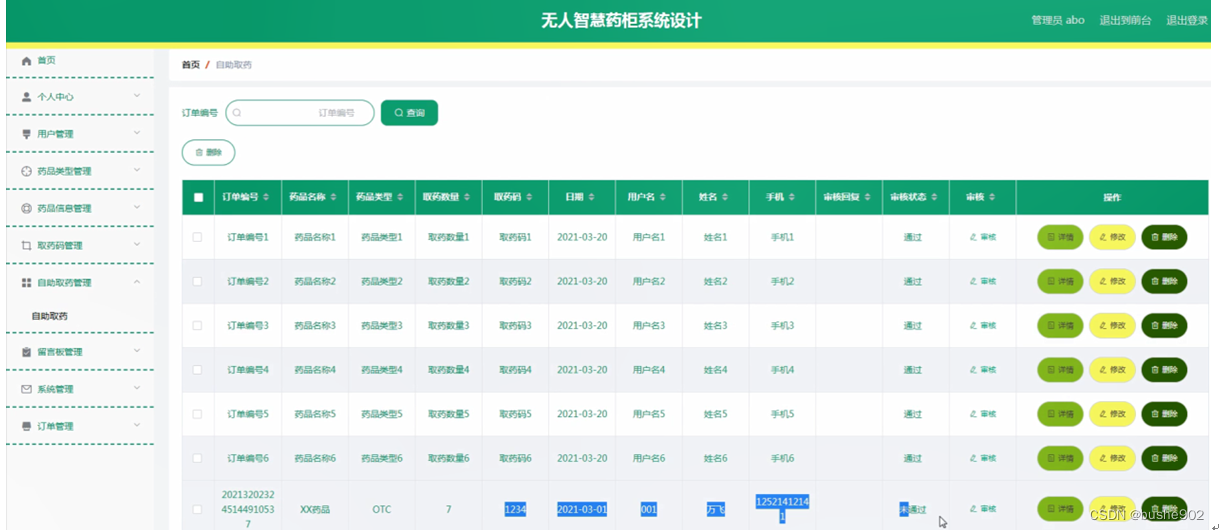Click the 审核 link in 订单编号4 row
The image size is (1219, 530).
(x=983, y=370)
